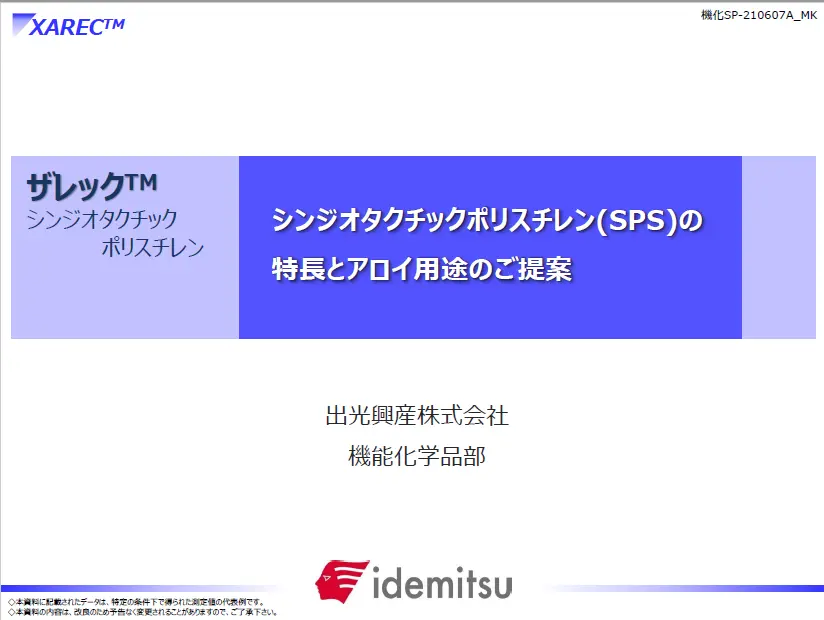Click the red Idemitsu face emblem
The height and width of the screenshot is (620, 824).
coord(342,580)
